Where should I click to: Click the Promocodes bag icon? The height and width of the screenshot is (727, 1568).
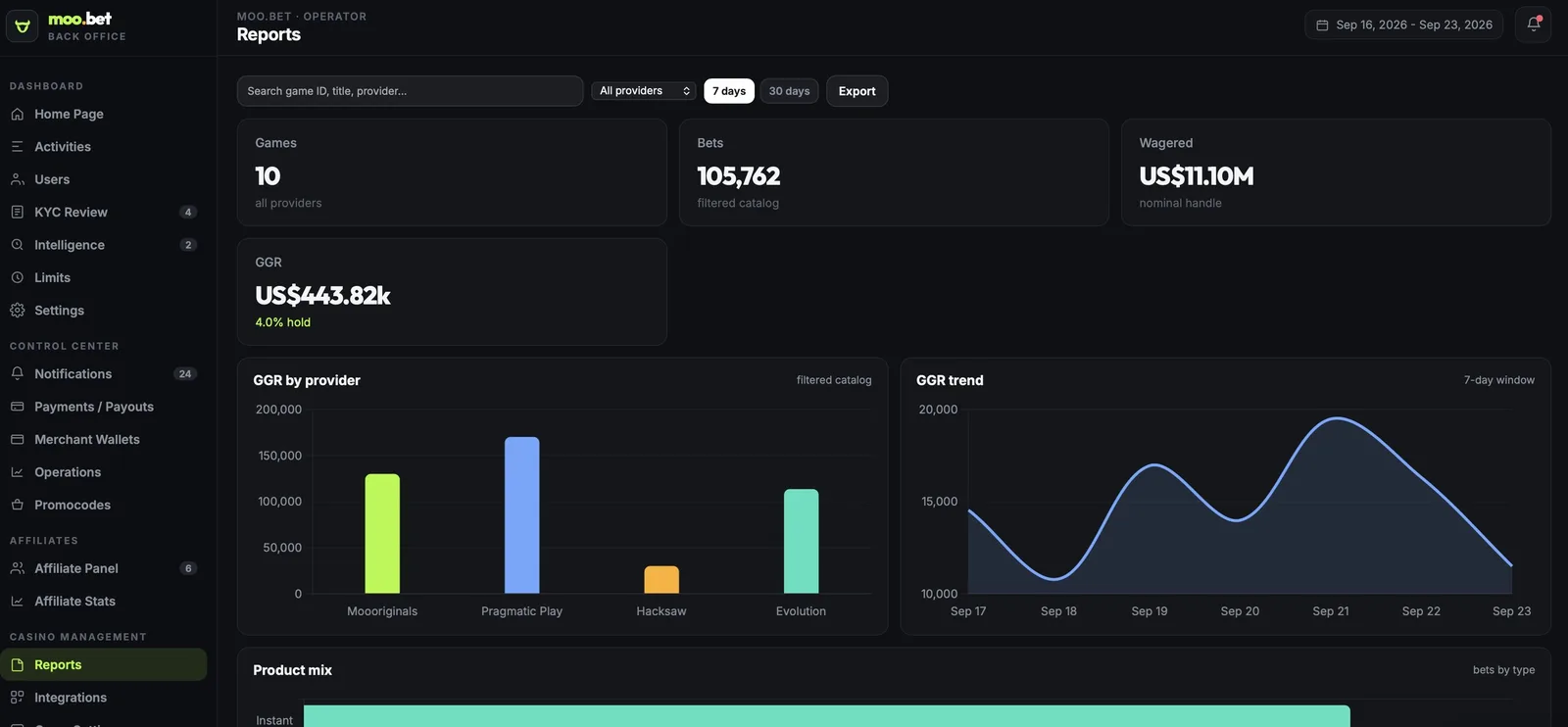[17, 505]
